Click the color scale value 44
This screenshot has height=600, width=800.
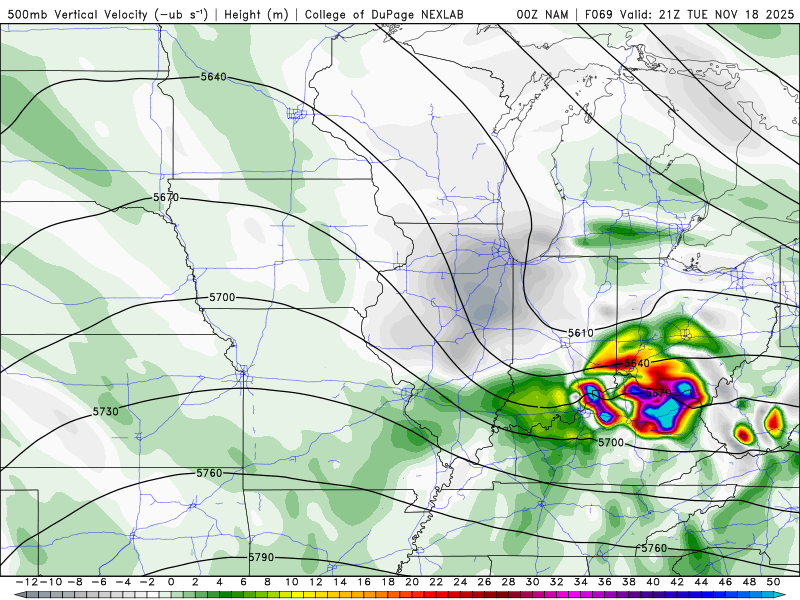(x=701, y=582)
